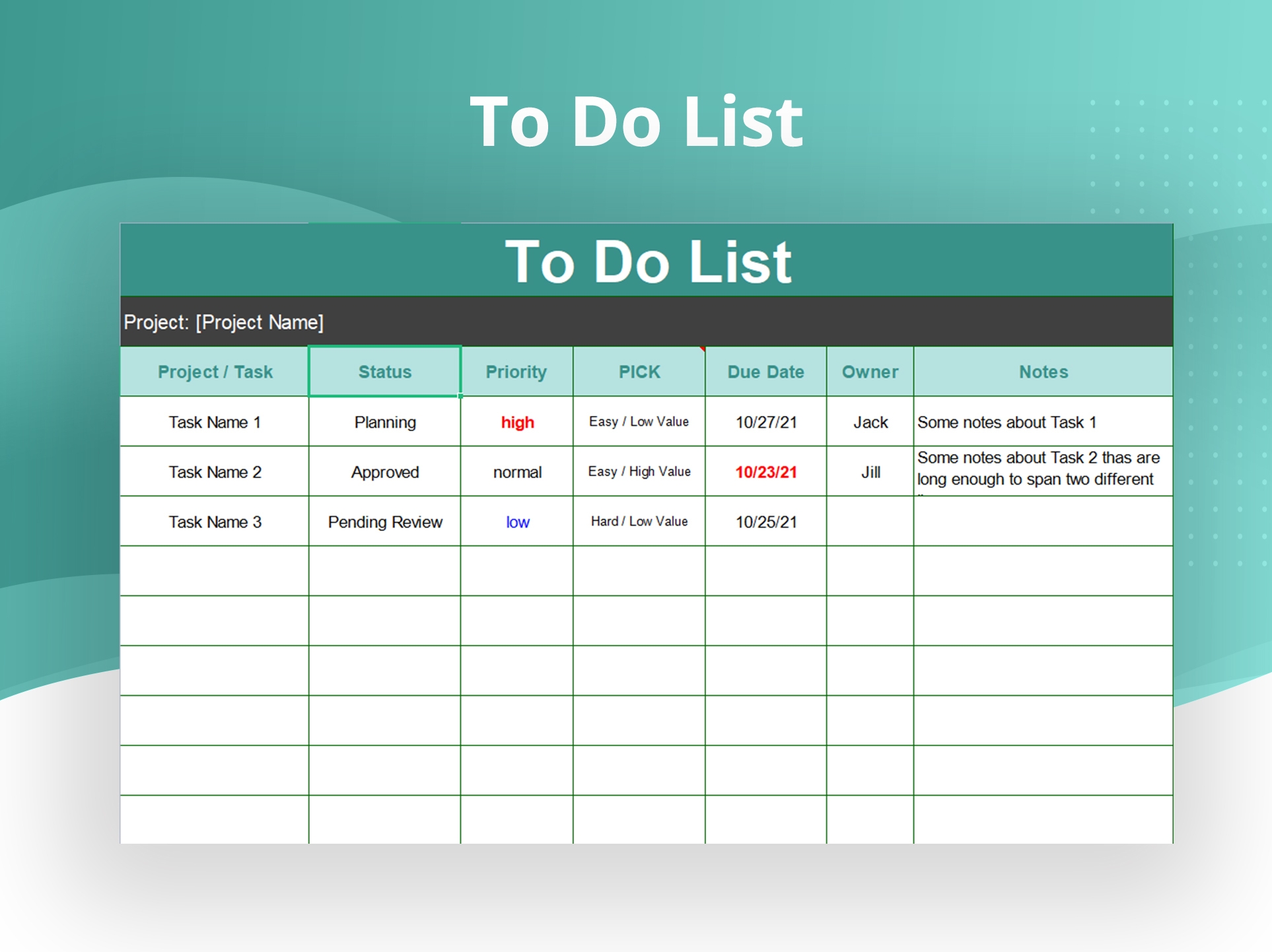Click the empty Owner cell for Task 3
1272x952 pixels.
(869, 522)
